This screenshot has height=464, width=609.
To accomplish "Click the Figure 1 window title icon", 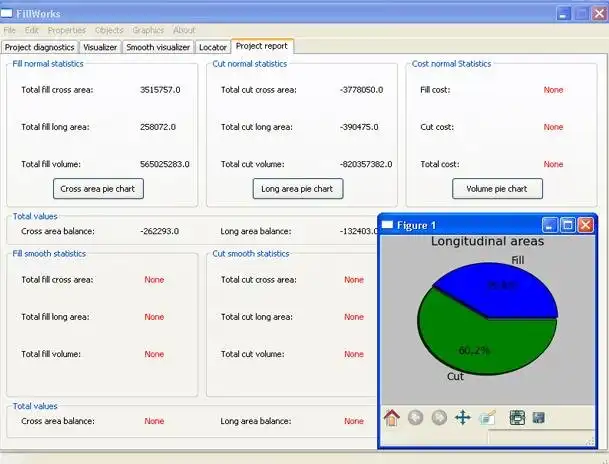I will (387, 225).
